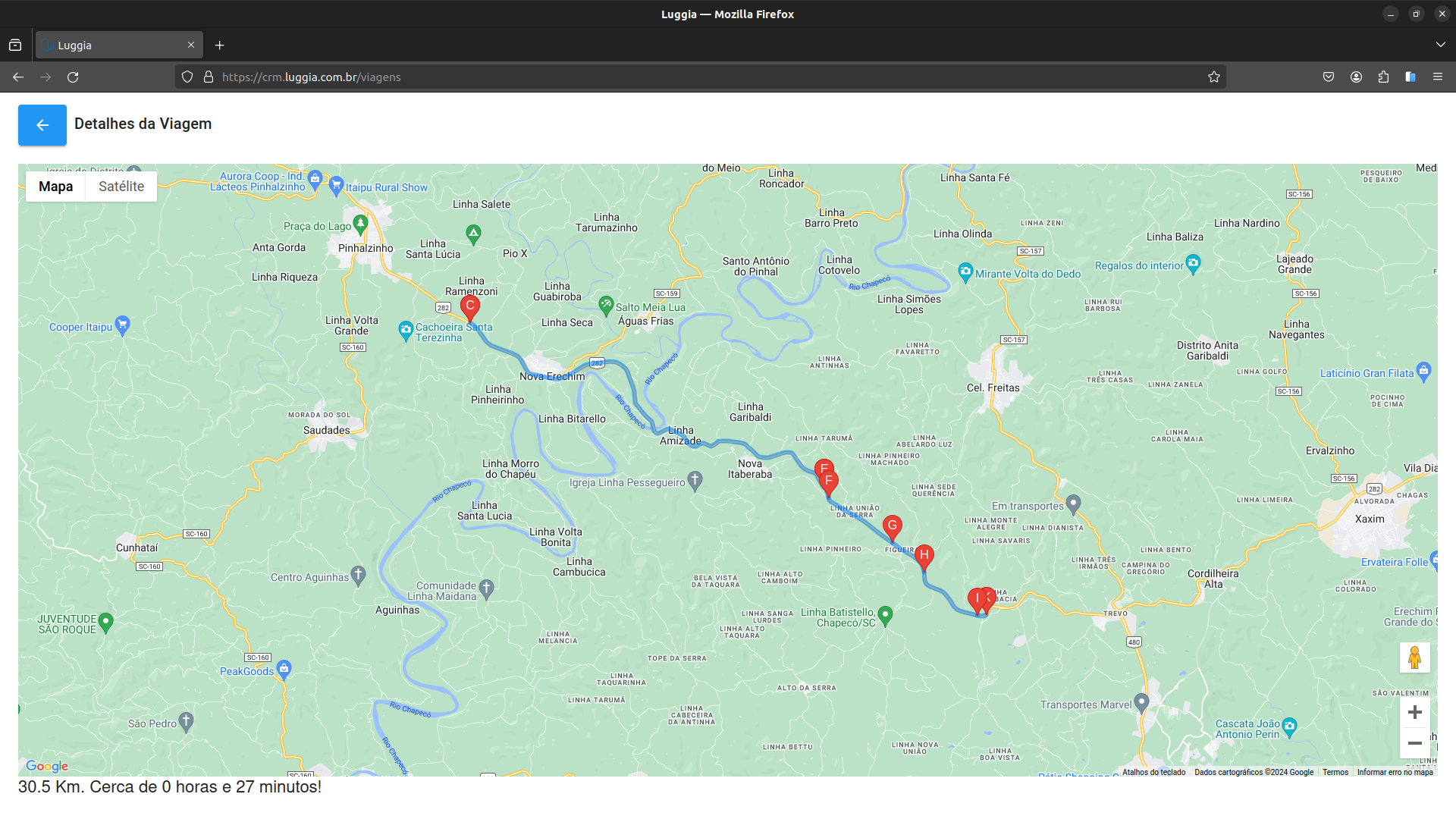The image size is (1456, 819).
Task: Click São Pedro church icon
Action: pyautogui.click(x=187, y=721)
